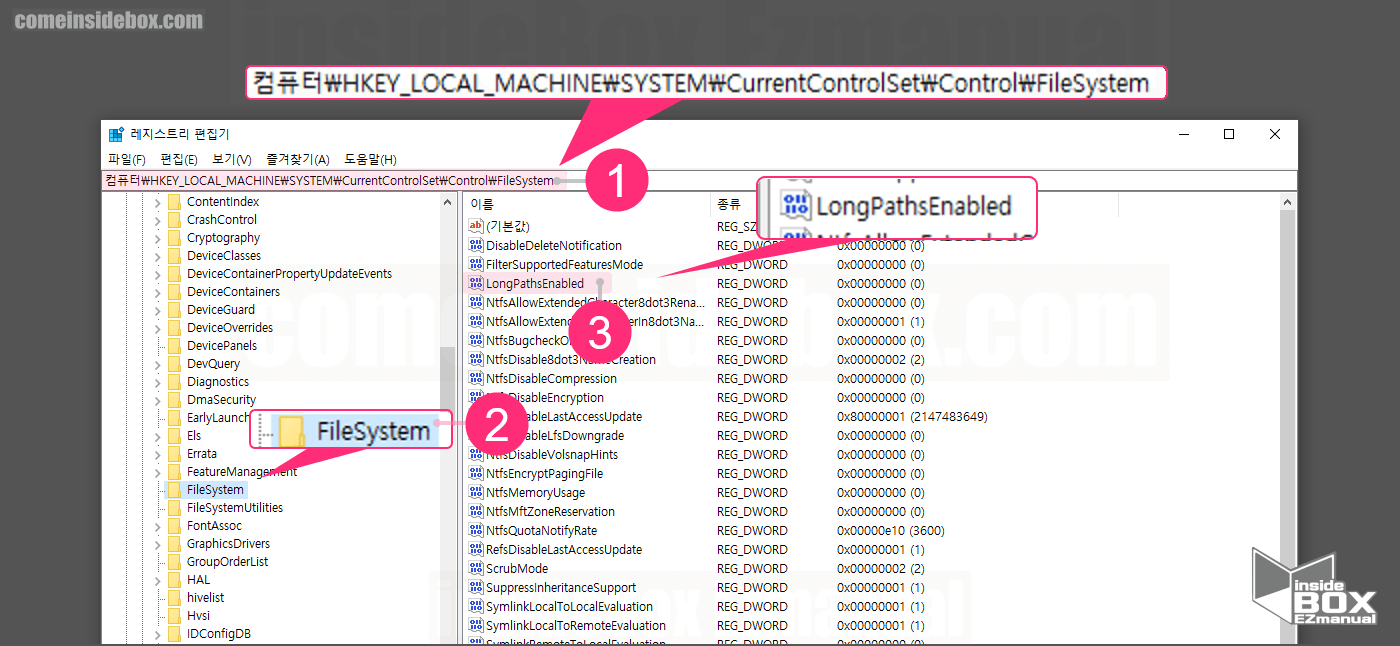Viewport: 1400px width, 646px height.
Task: Open the 편집(E) menu
Action: point(179,160)
